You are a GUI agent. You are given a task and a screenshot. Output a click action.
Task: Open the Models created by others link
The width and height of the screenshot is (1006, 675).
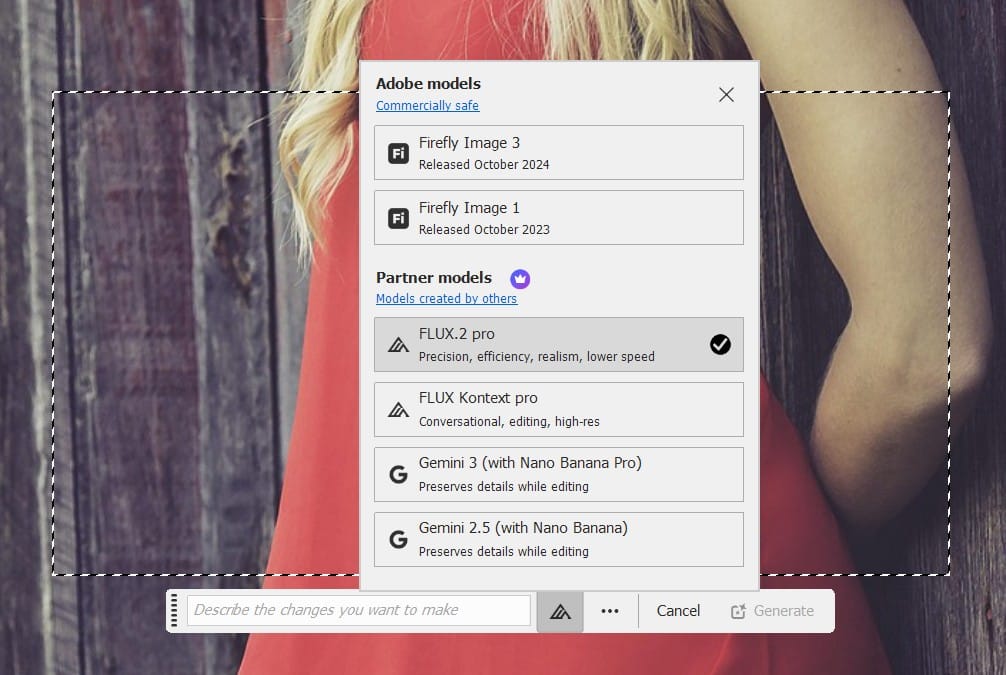(x=446, y=299)
